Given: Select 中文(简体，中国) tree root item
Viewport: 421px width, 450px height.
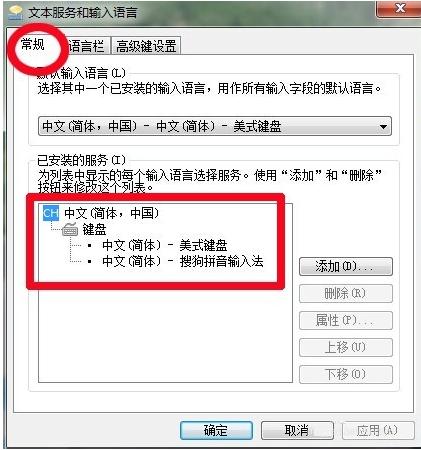Looking at the screenshot, I should pyautogui.click(x=112, y=213).
